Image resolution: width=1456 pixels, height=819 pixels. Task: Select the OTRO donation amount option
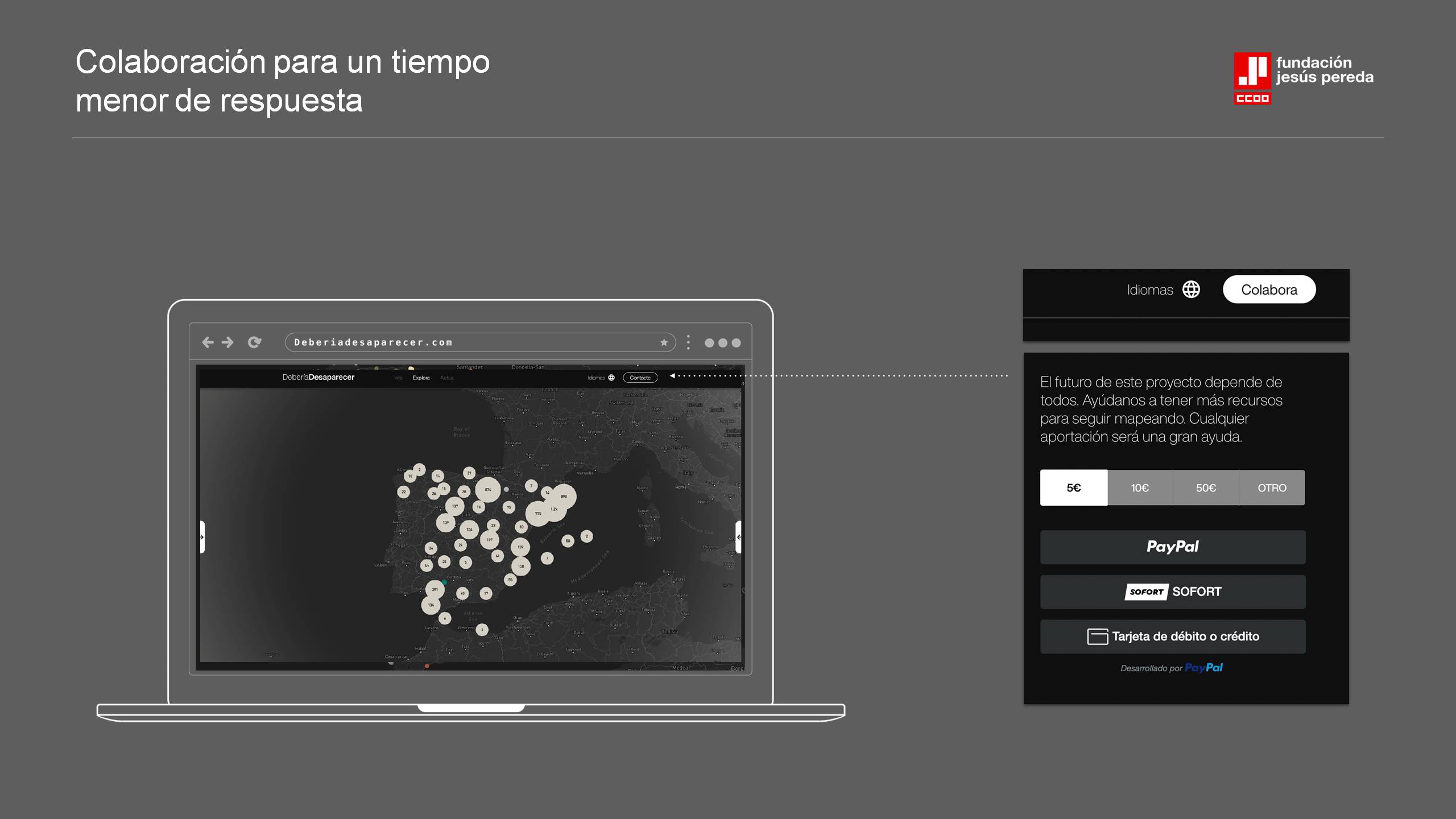1271,488
